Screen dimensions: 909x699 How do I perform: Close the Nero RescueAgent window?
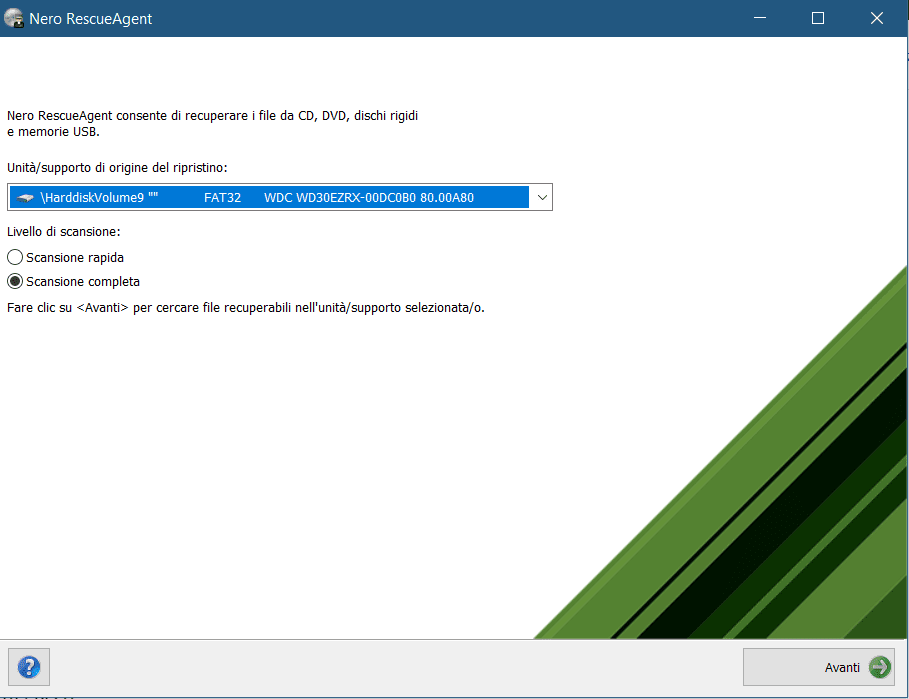tap(877, 19)
